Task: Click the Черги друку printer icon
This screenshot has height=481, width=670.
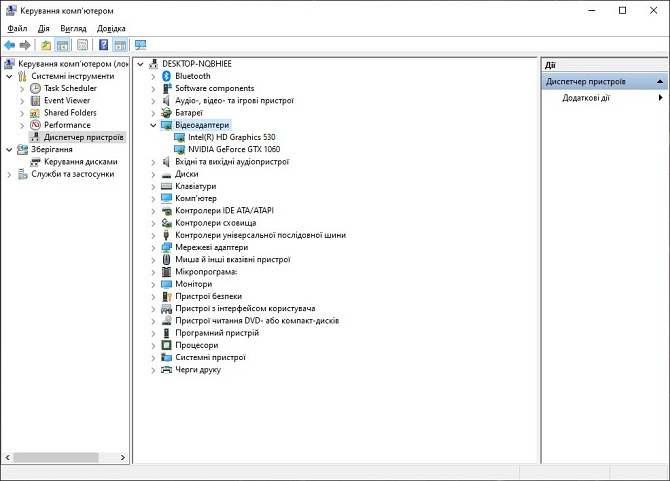Action: pyautogui.click(x=167, y=370)
